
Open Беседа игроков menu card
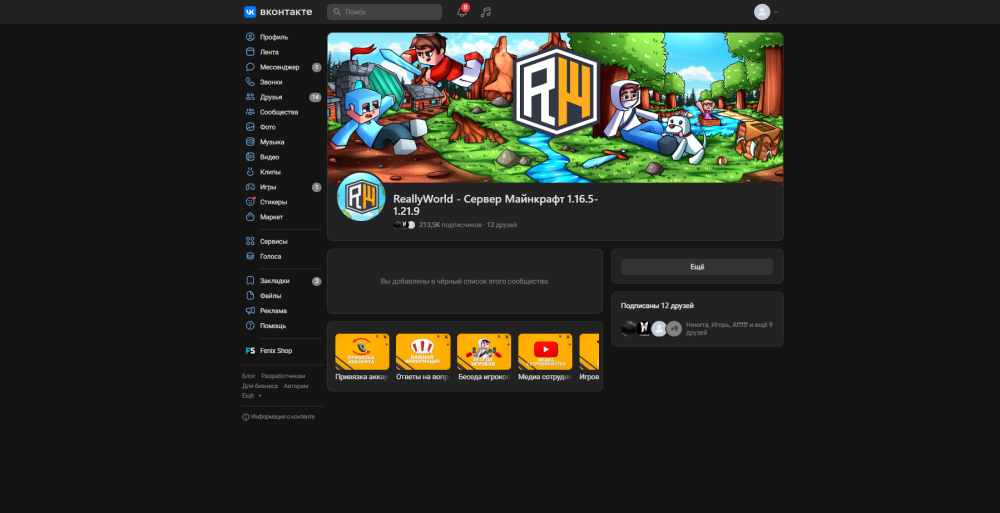click(484, 357)
